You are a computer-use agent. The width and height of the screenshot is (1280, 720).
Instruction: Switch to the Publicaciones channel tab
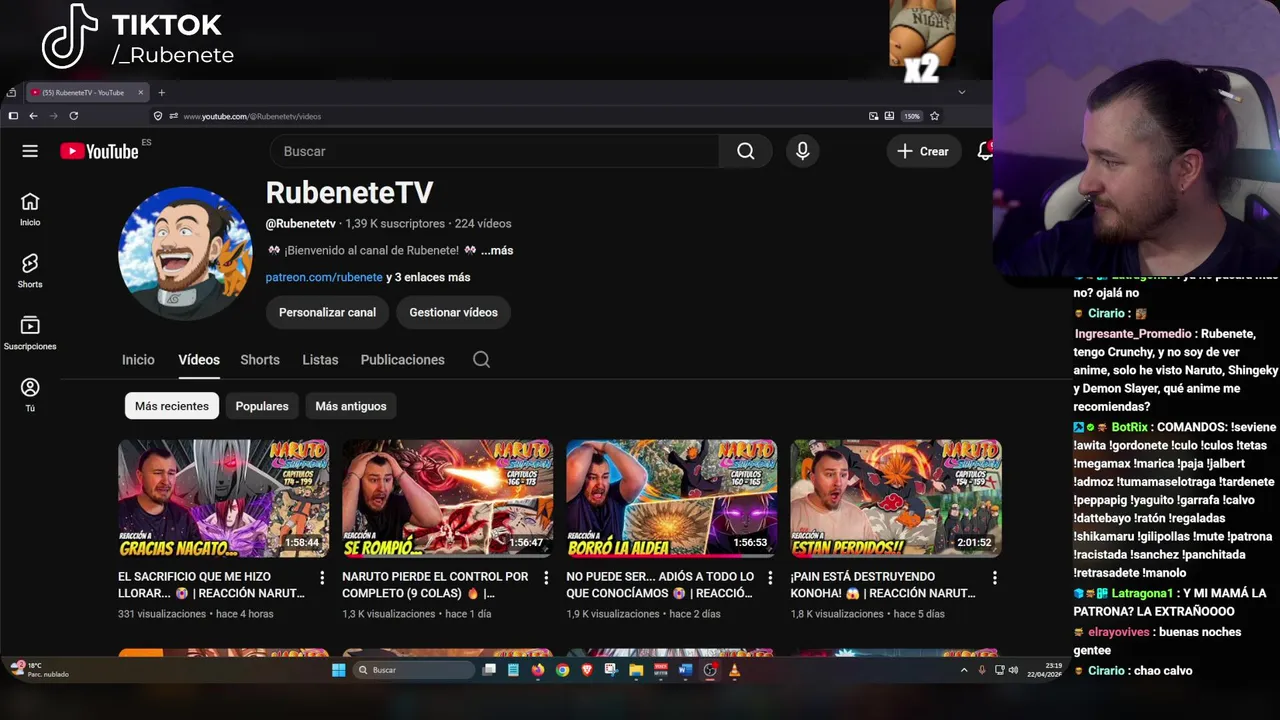tap(402, 359)
